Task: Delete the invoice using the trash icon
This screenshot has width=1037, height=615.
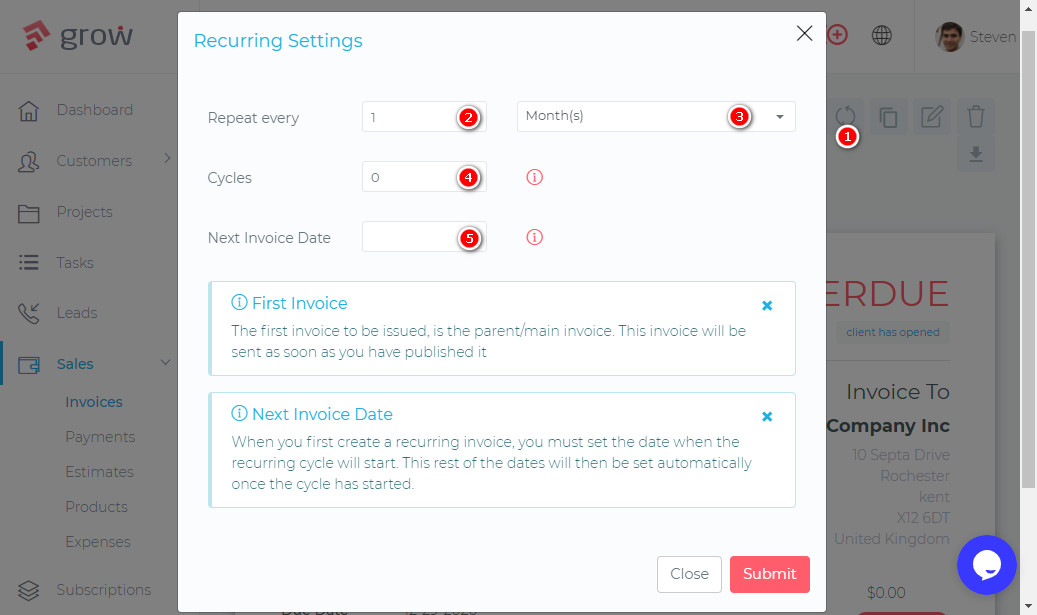Action: coord(975,117)
